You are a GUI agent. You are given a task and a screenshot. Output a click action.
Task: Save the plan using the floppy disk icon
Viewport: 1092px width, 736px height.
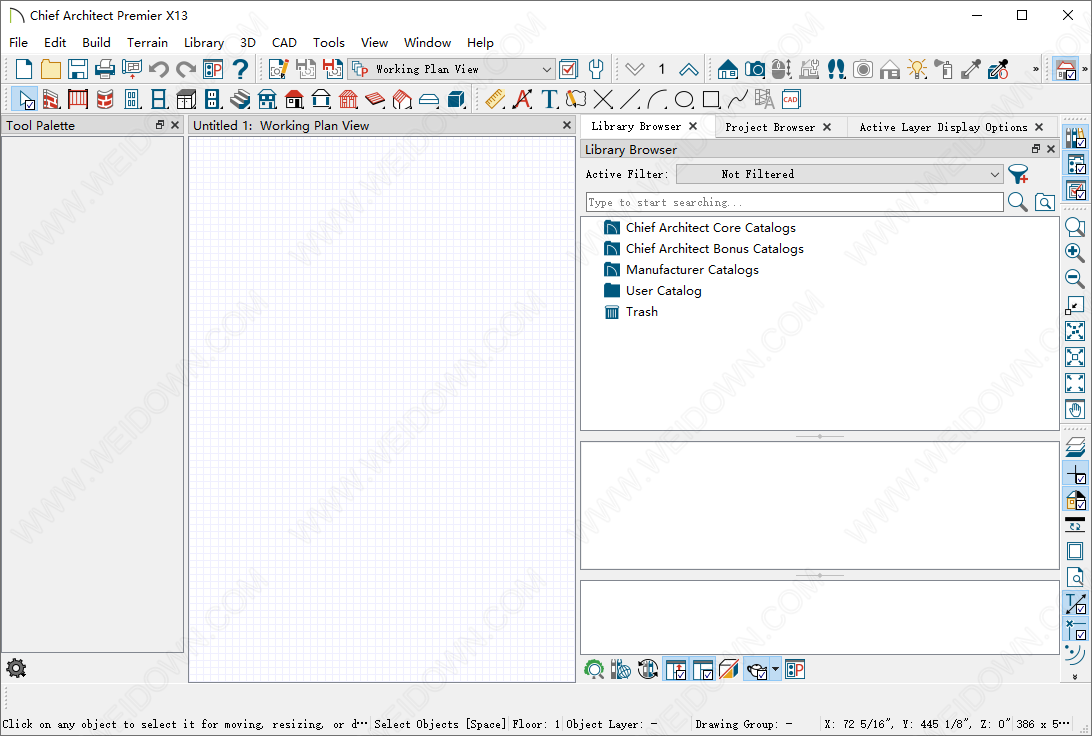pyautogui.click(x=77, y=69)
